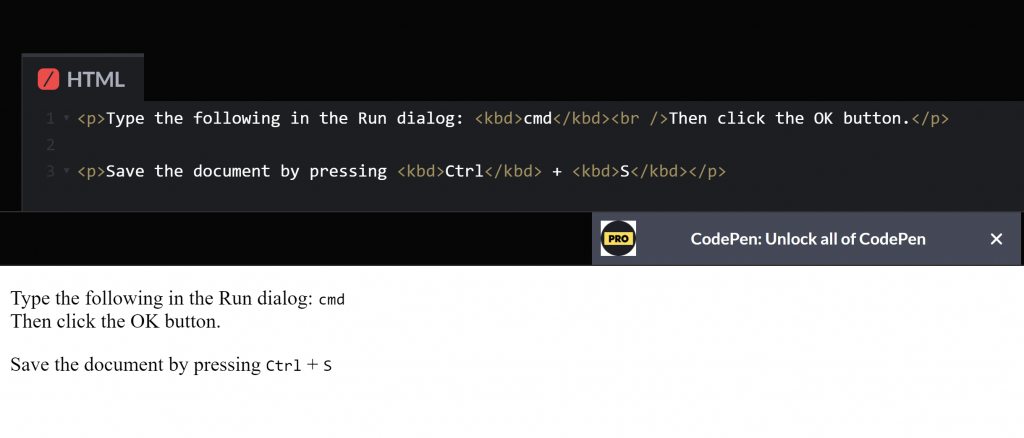This screenshot has height=438, width=1024.
Task: Click the rendered 'Ctrl' key in preview
Action: pyautogui.click(x=283, y=367)
